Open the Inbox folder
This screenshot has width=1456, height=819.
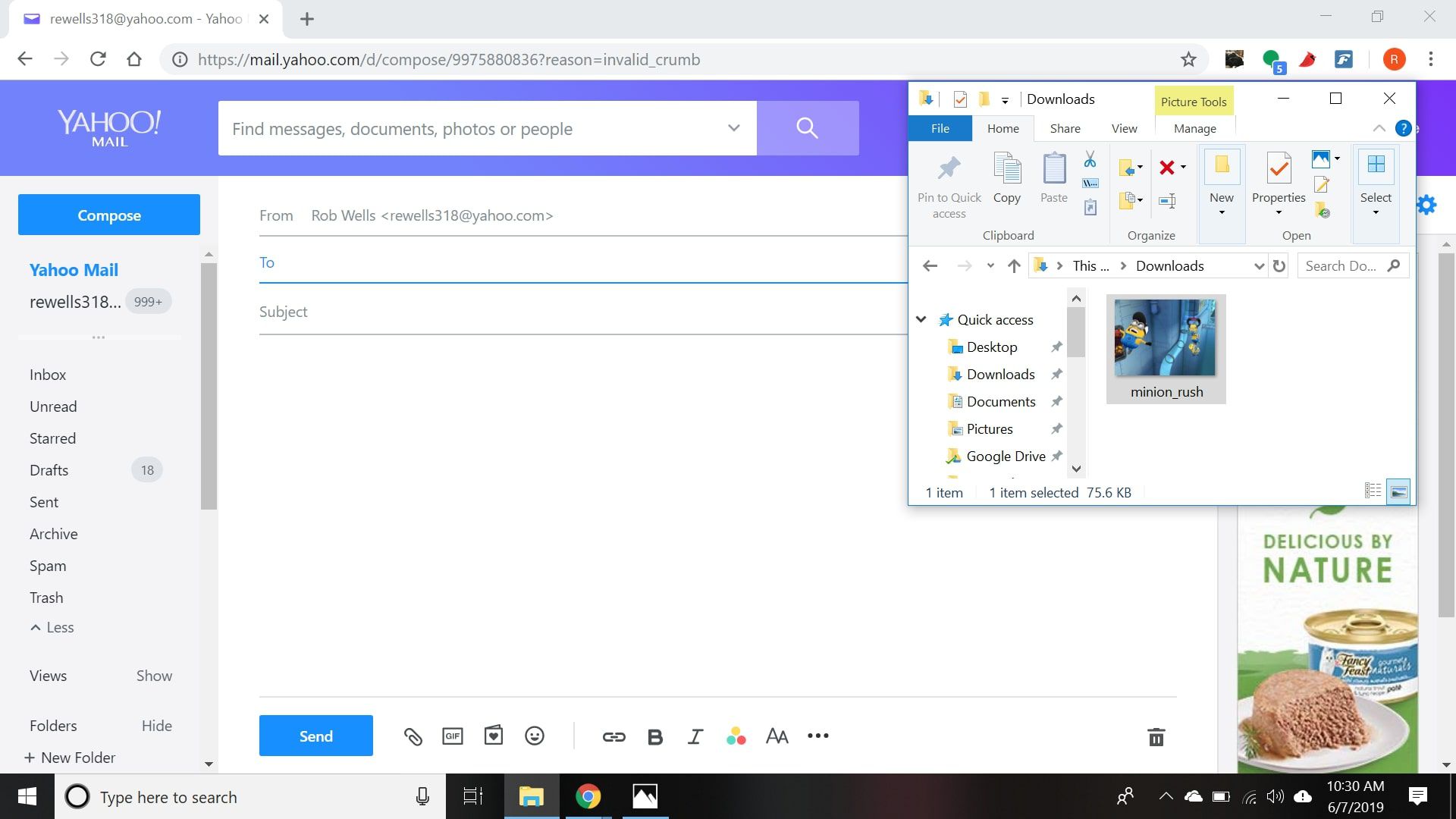pos(48,375)
